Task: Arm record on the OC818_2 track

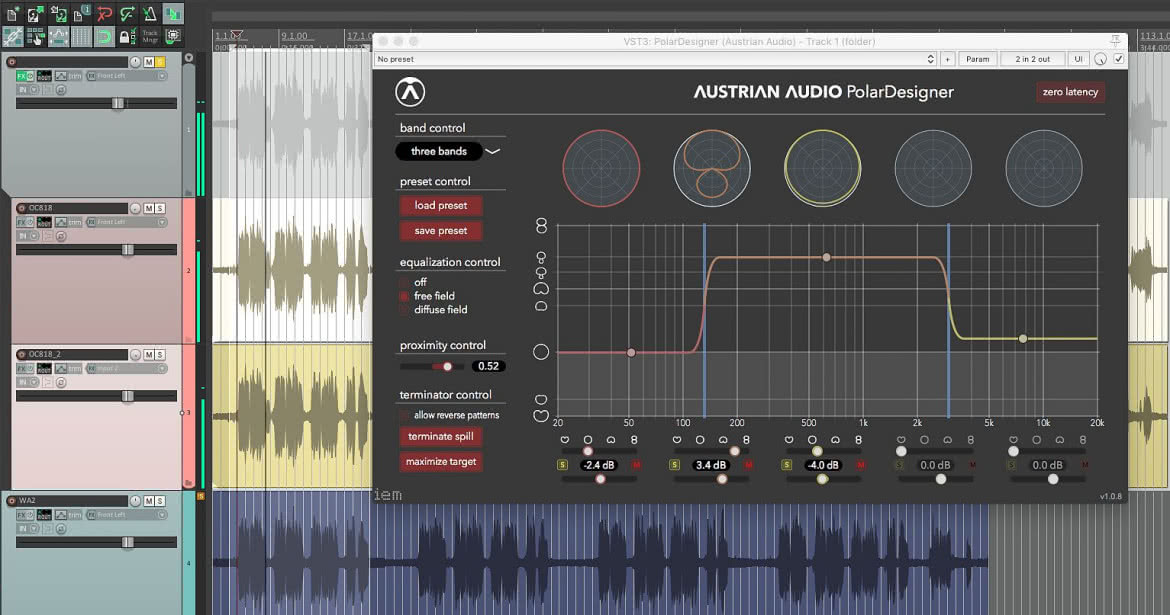Action: [x=21, y=355]
